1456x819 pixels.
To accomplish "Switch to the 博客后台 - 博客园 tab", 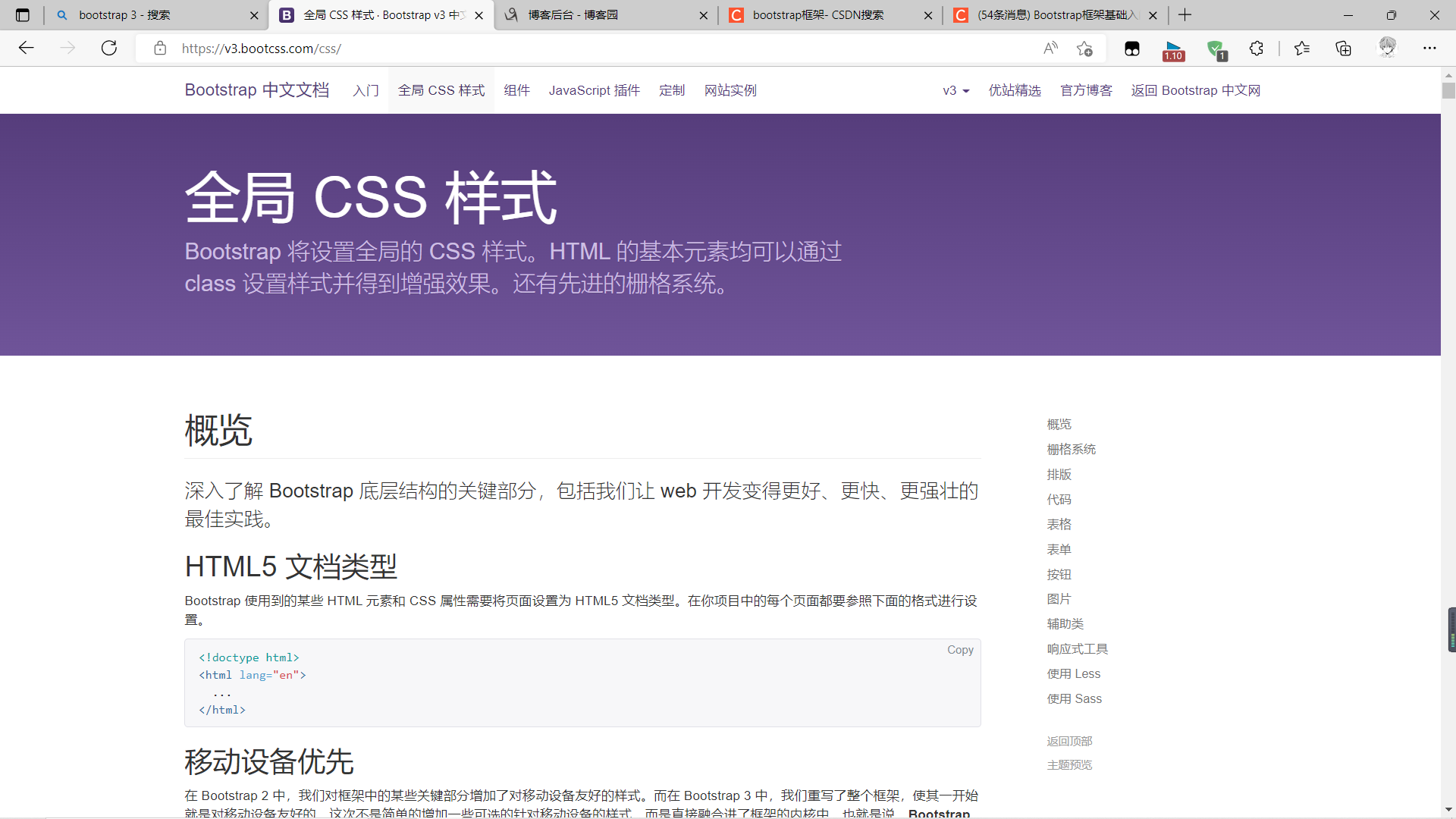I will click(x=599, y=15).
